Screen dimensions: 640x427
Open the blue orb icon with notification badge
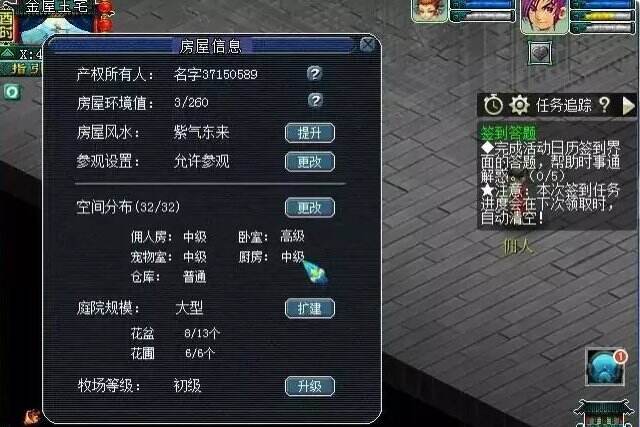(x=605, y=367)
